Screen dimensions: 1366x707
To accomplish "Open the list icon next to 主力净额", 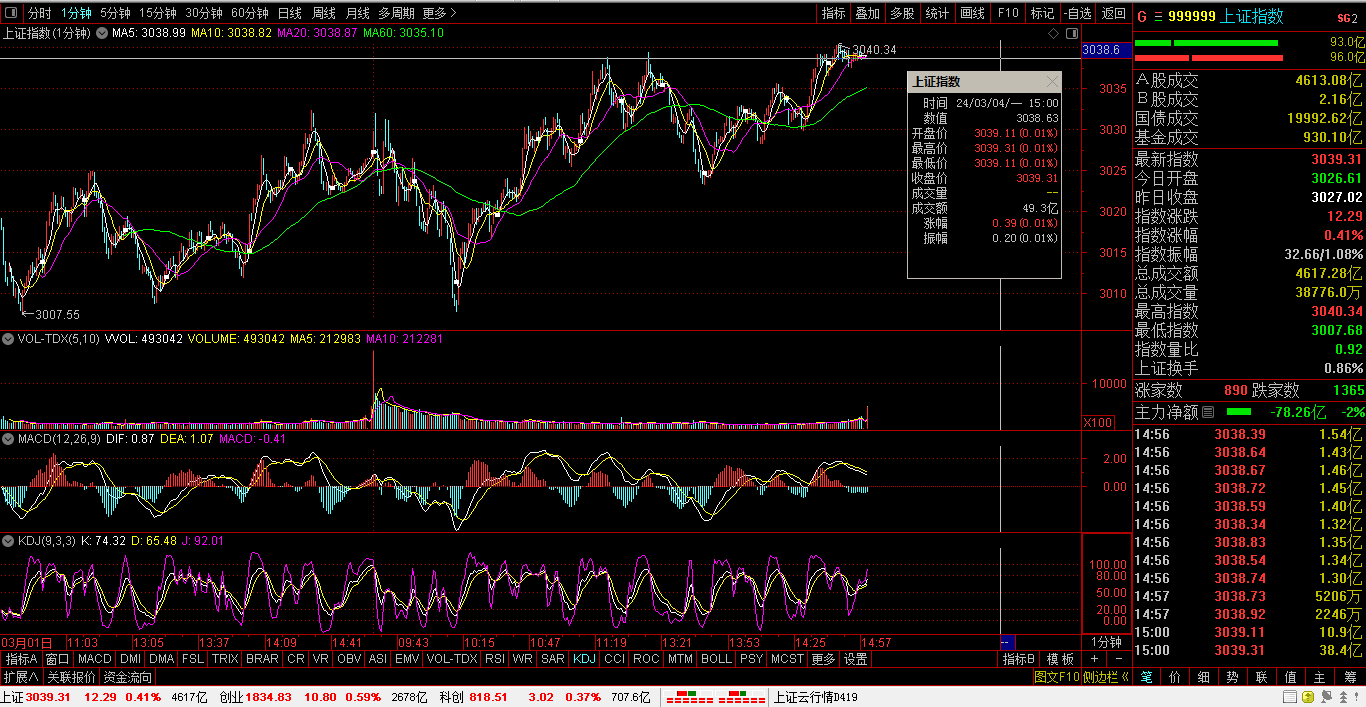I will (1208, 411).
